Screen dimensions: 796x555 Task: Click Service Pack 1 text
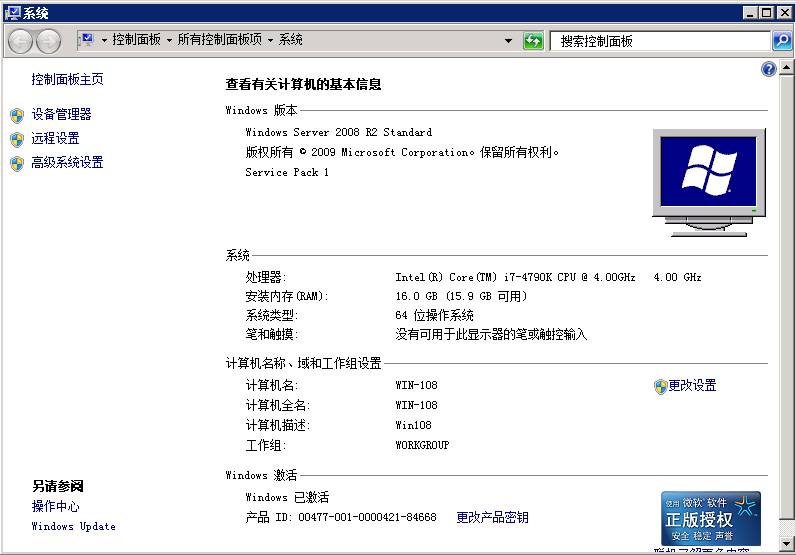[x=287, y=173]
